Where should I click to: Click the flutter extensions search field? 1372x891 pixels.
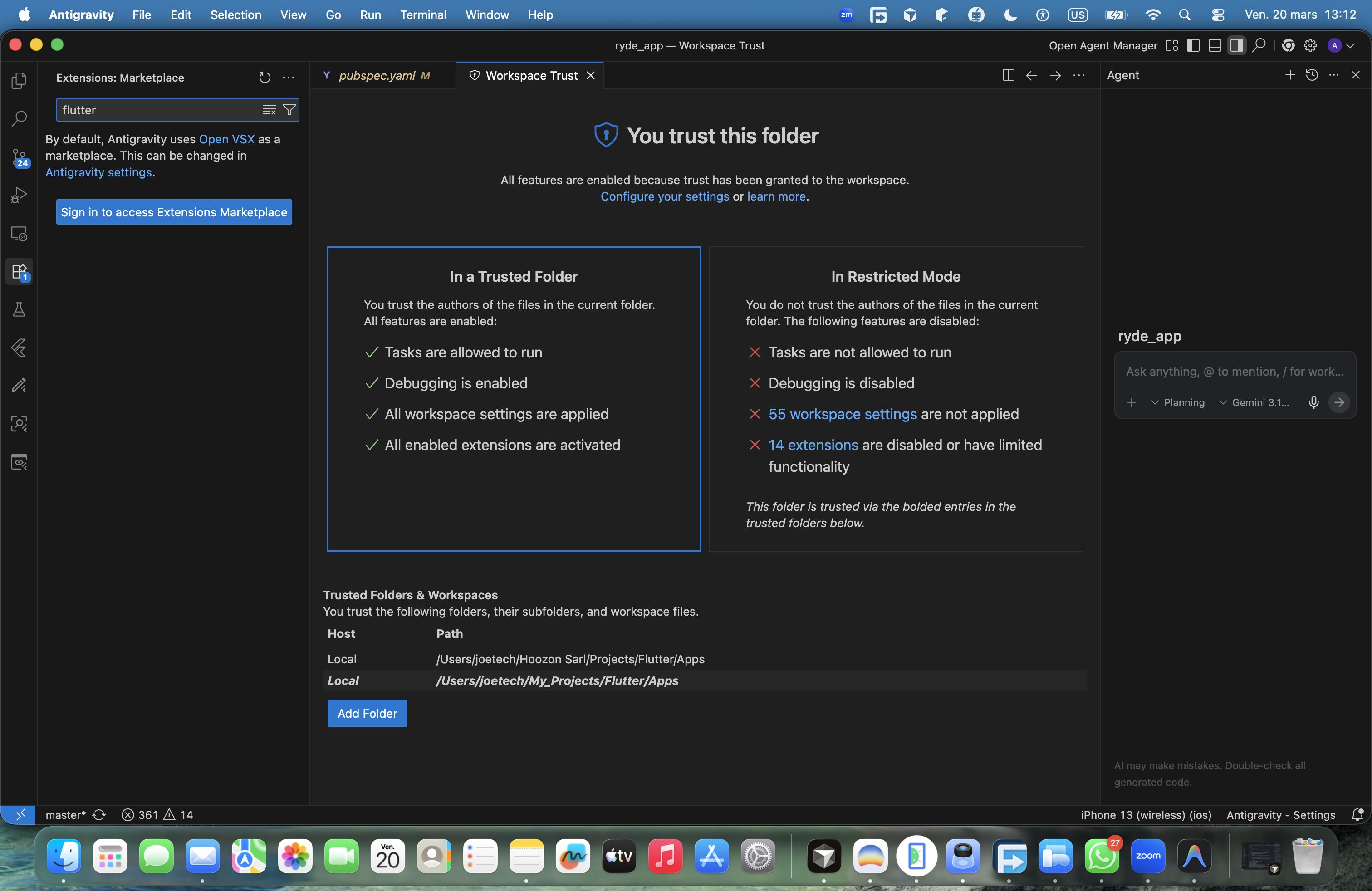click(x=159, y=110)
